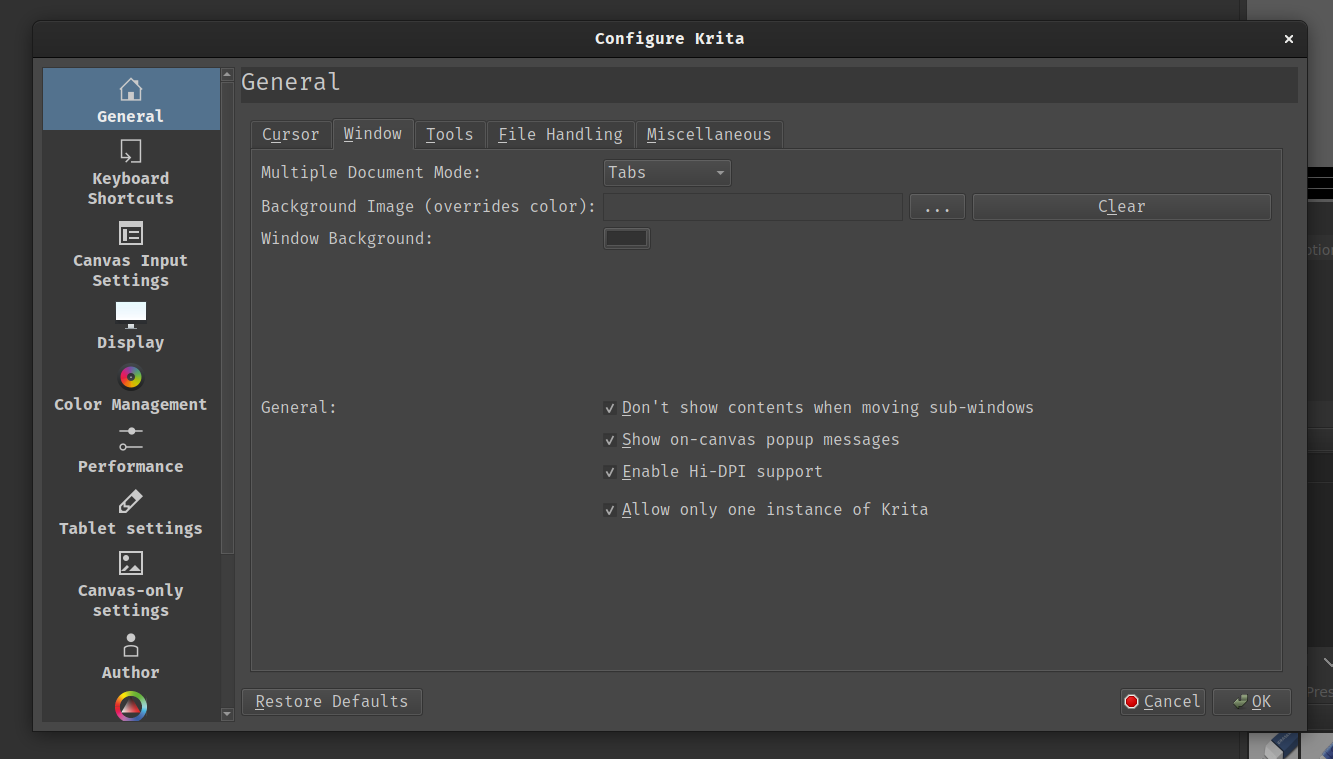Select the Tablet settings pen icon

click(130, 501)
